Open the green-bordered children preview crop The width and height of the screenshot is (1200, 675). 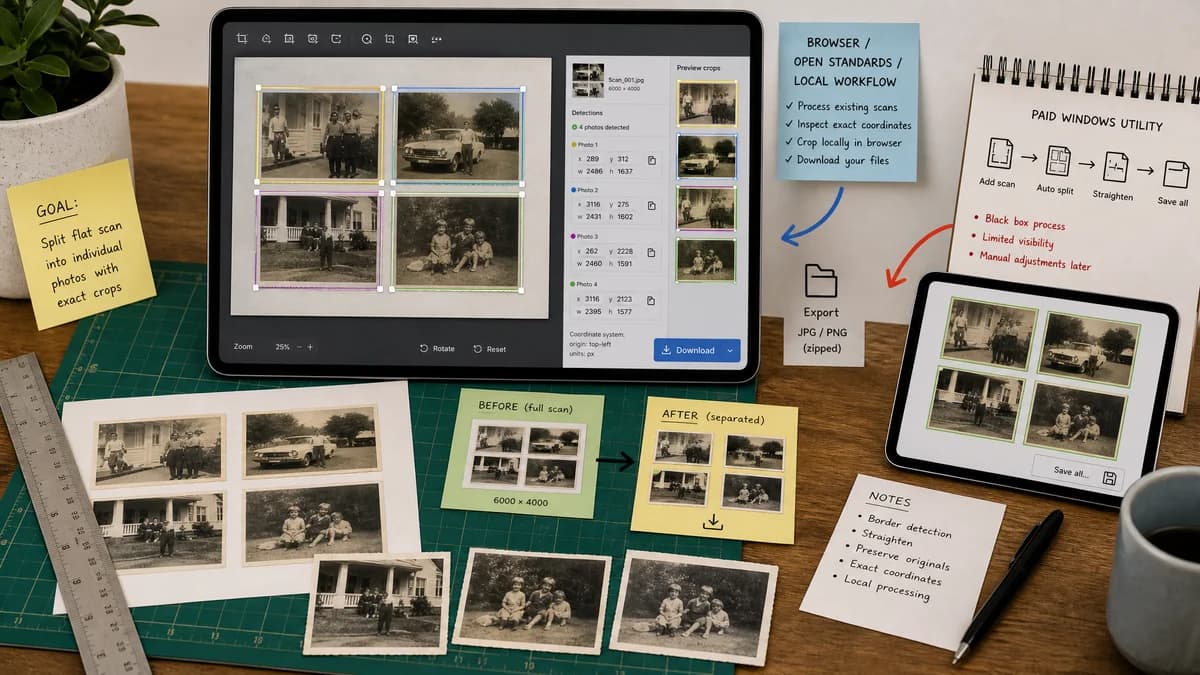tap(707, 260)
